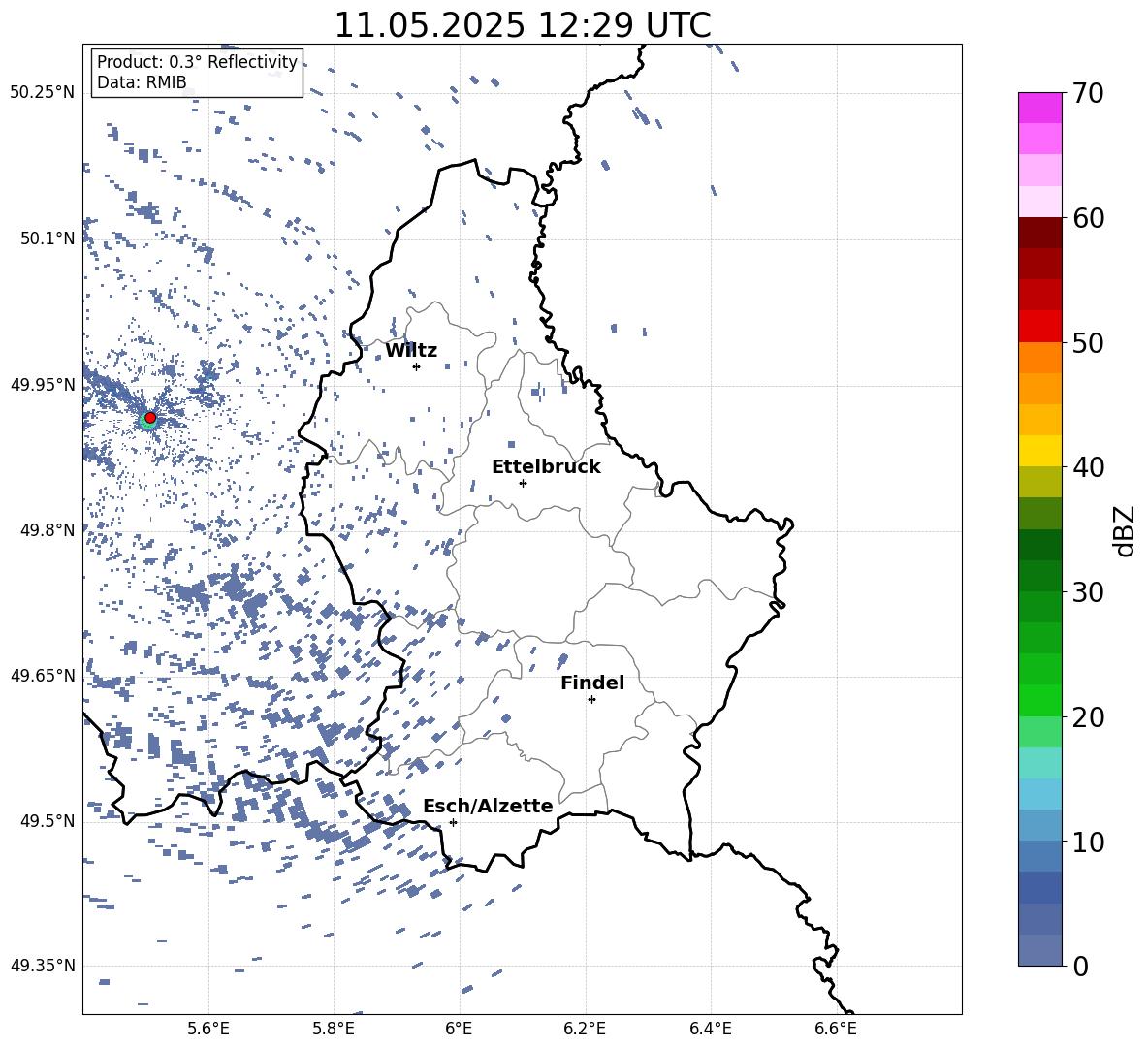Pick the turquoise swatch between 10 and 20

click(x=1040, y=763)
